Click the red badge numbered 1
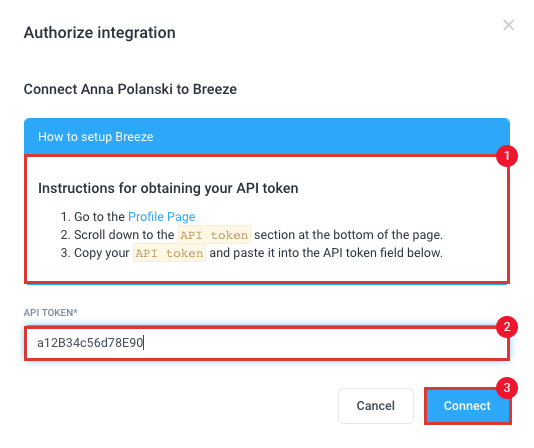The height and width of the screenshot is (448, 534). coord(507,156)
